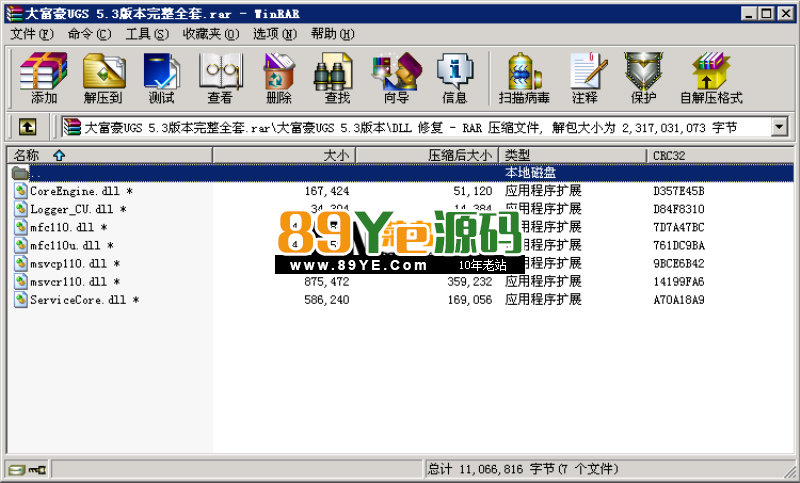Click the 本地磁盘 type label
This screenshot has height=483, width=800.
530,173
